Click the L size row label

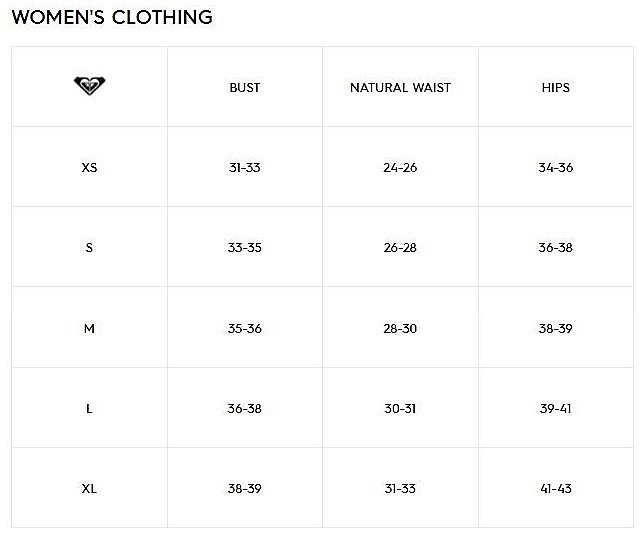click(x=89, y=408)
